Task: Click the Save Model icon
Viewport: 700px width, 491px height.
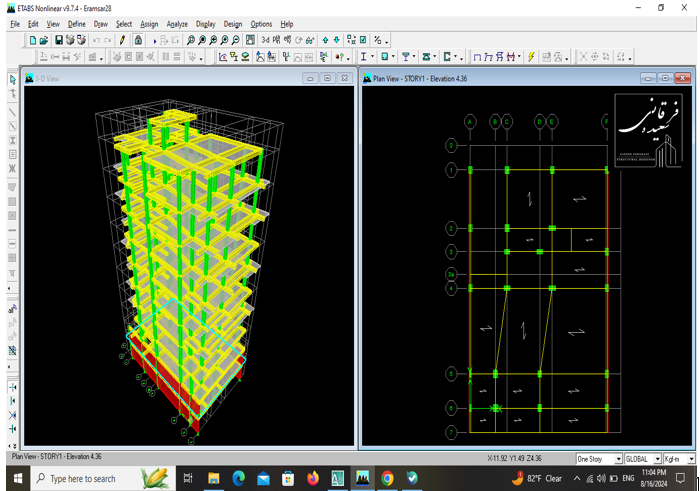Action: pos(59,40)
